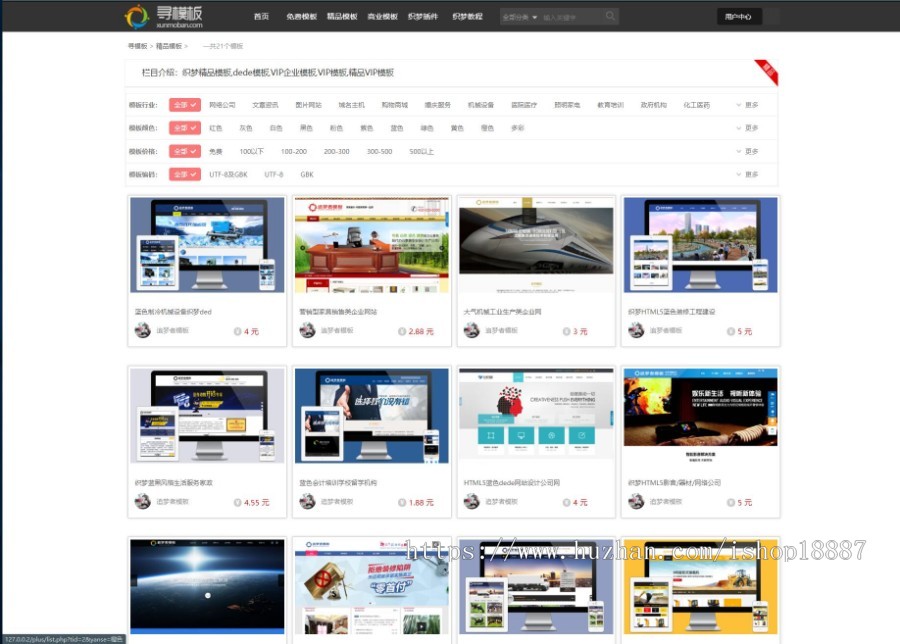Filter templates by GBK encoding only
Viewport: 900px width, 644px height.
click(x=307, y=174)
